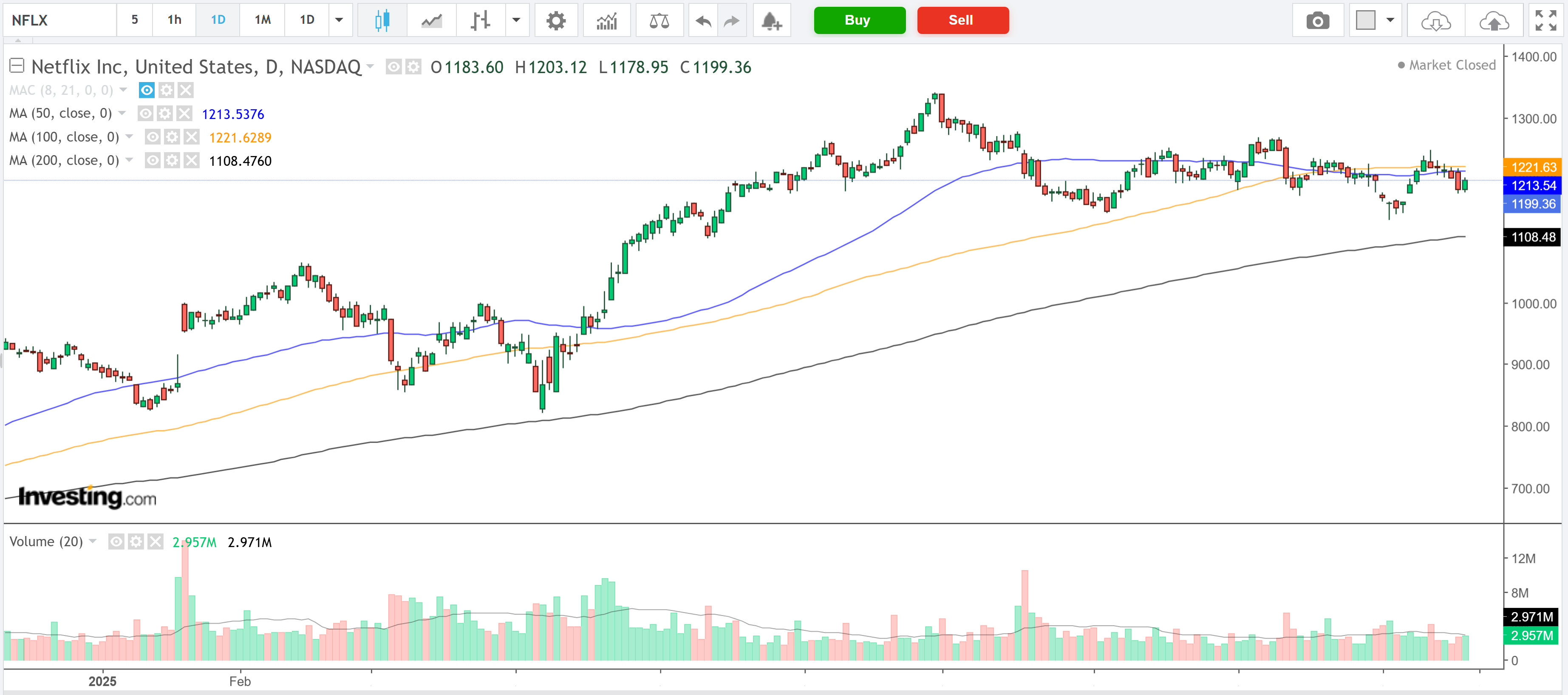Switch to the area chart style icon
The height and width of the screenshot is (695, 1568).
432,21
